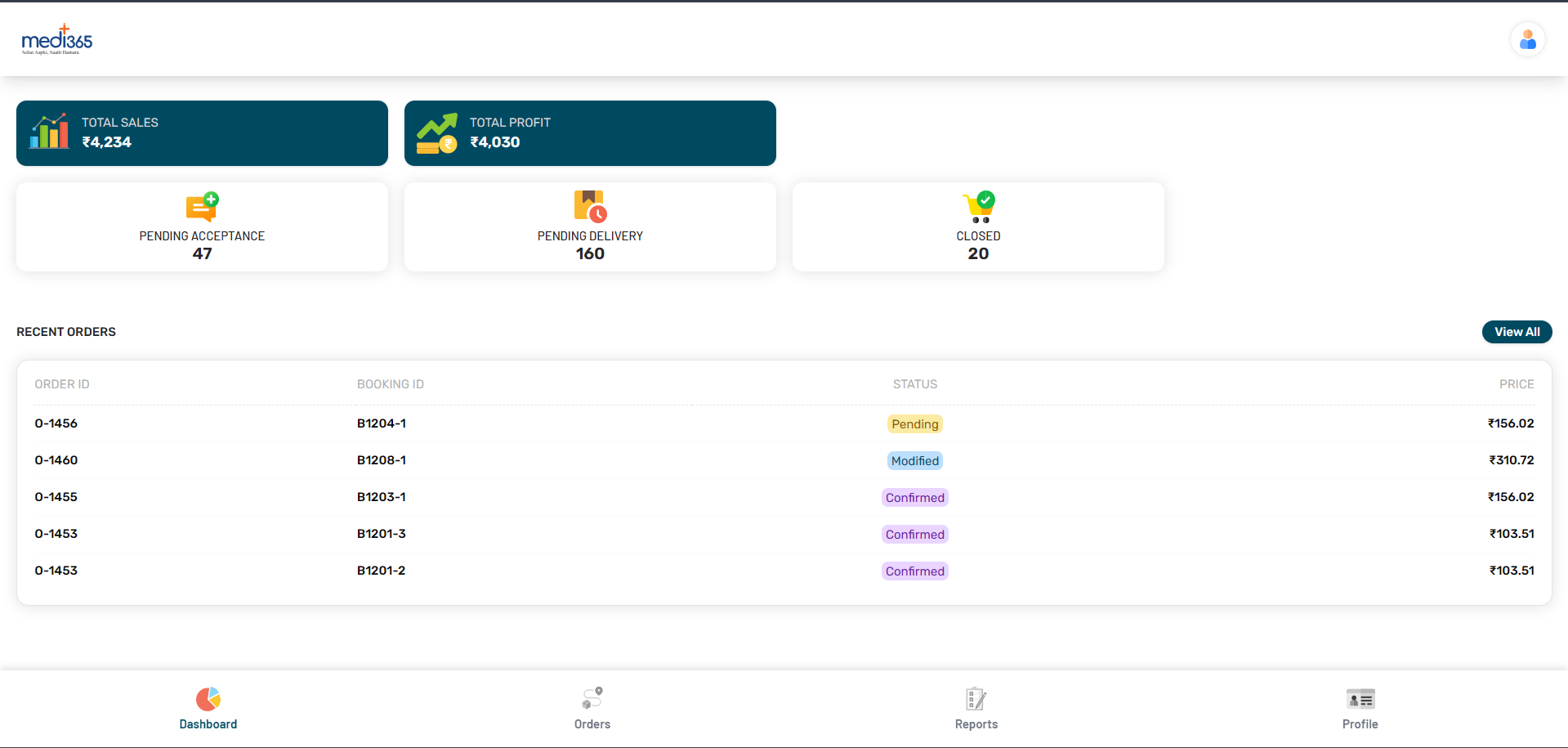Click the Total Sales bar chart icon

point(49,132)
